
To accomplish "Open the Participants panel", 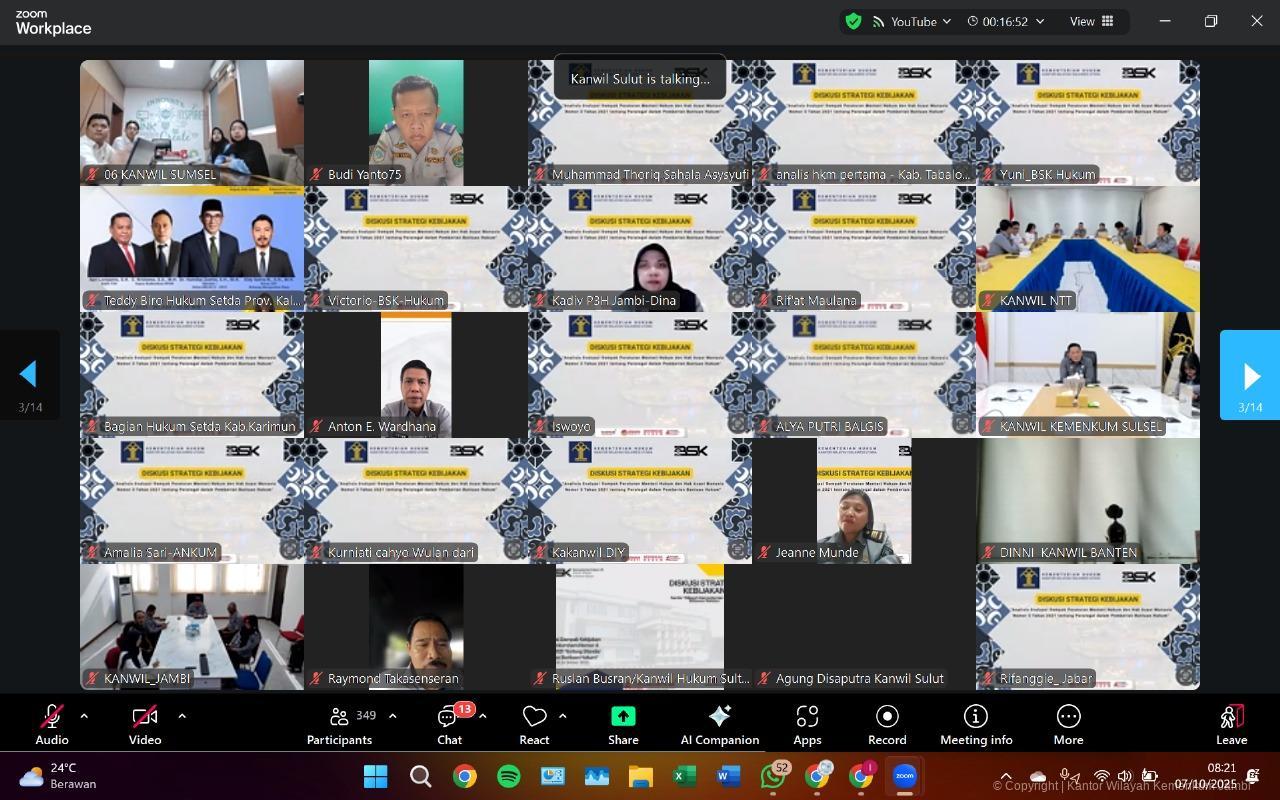I will point(340,726).
